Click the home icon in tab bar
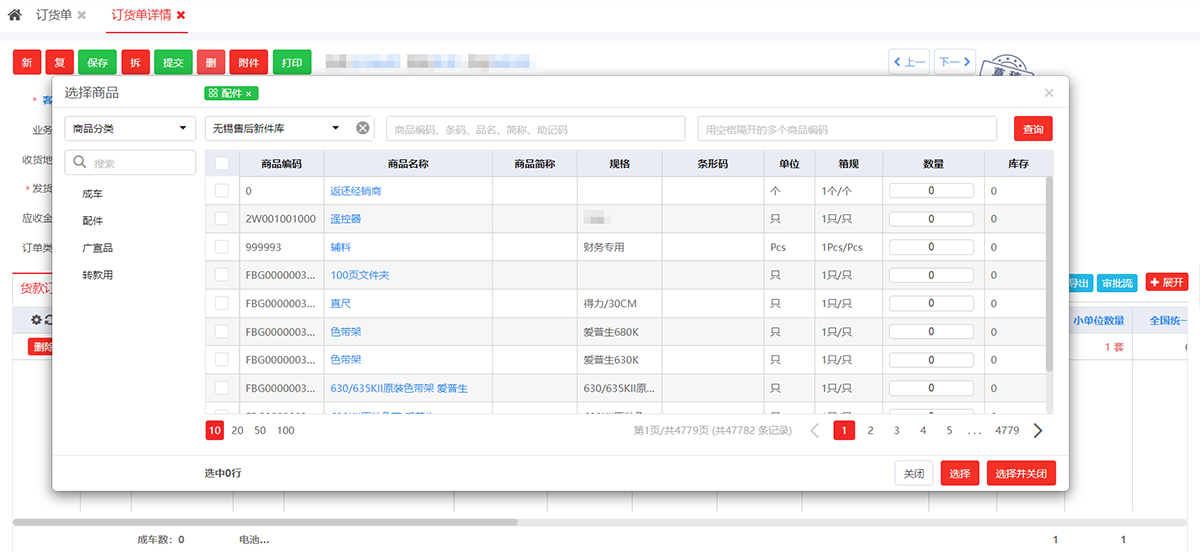The width and height of the screenshot is (1200, 552). pos(14,15)
